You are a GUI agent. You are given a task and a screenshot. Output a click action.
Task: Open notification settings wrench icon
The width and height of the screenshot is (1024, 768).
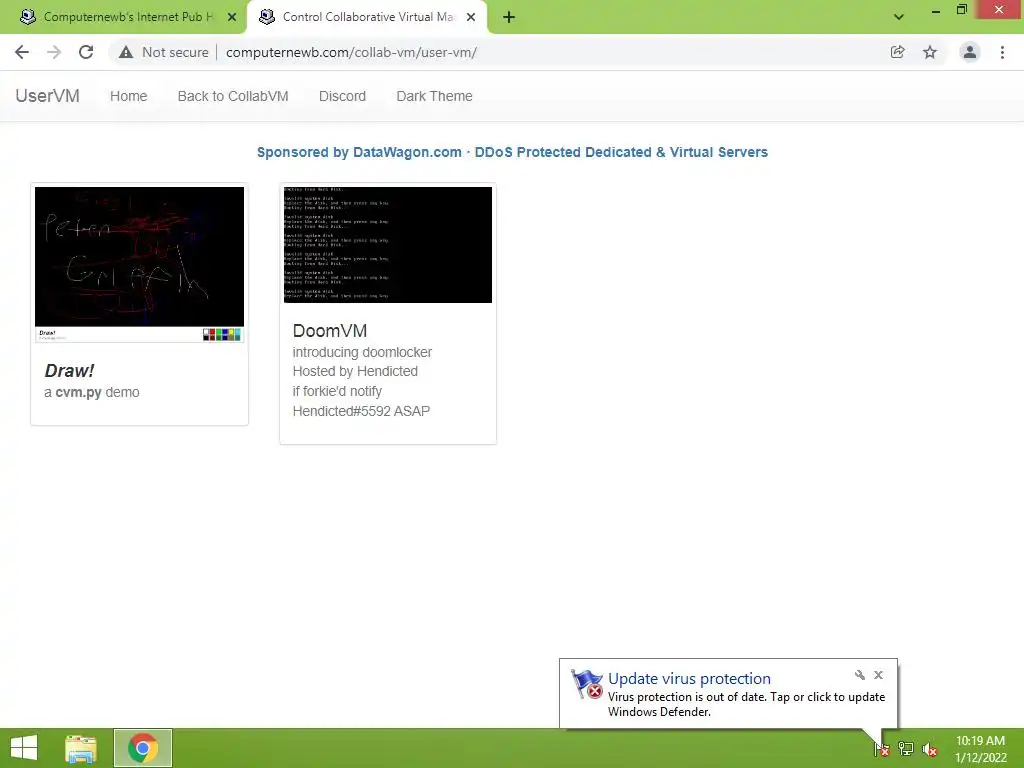[x=859, y=675]
